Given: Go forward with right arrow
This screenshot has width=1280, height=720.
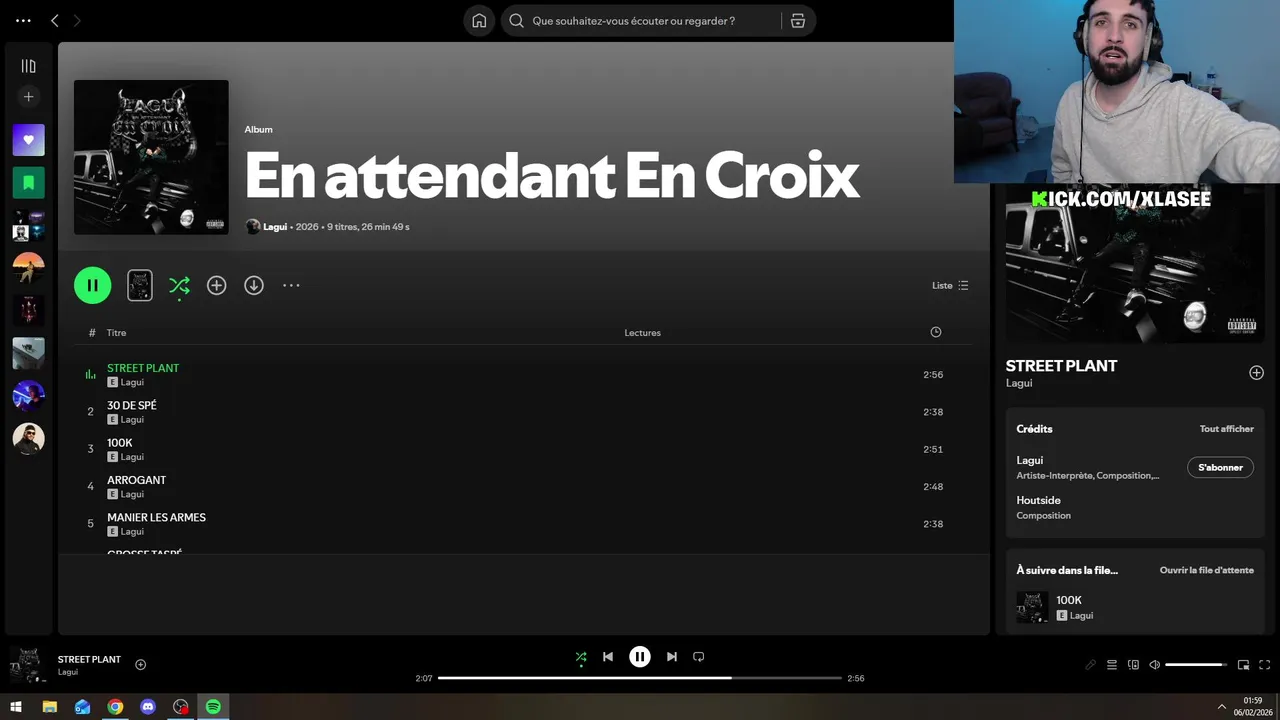Looking at the screenshot, I should pyautogui.click(x=77, y=20).
